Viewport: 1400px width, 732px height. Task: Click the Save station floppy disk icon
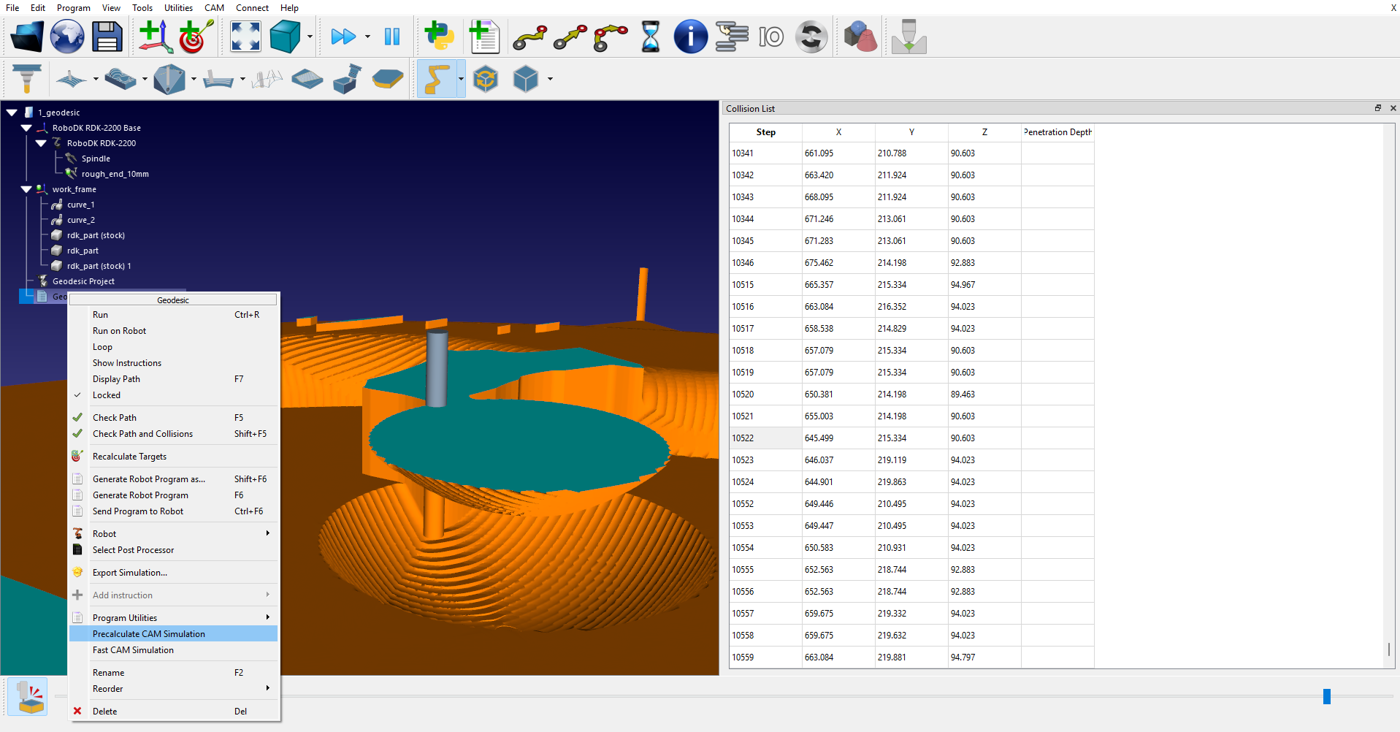tap(107, 37)
